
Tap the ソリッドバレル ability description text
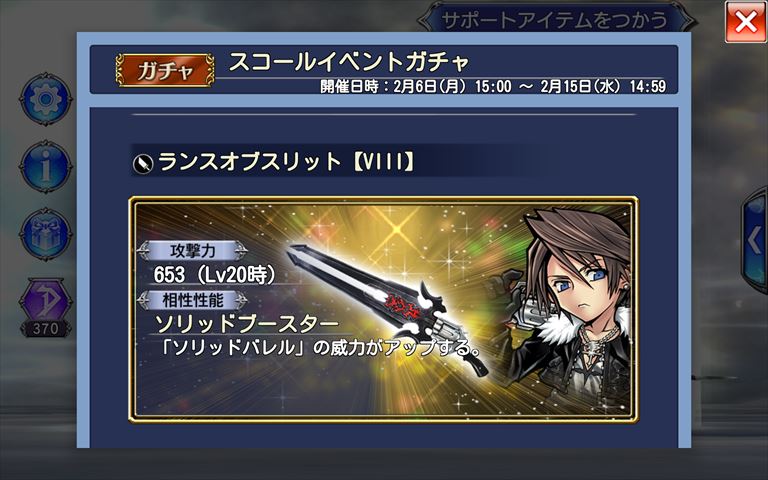point(322,347)
